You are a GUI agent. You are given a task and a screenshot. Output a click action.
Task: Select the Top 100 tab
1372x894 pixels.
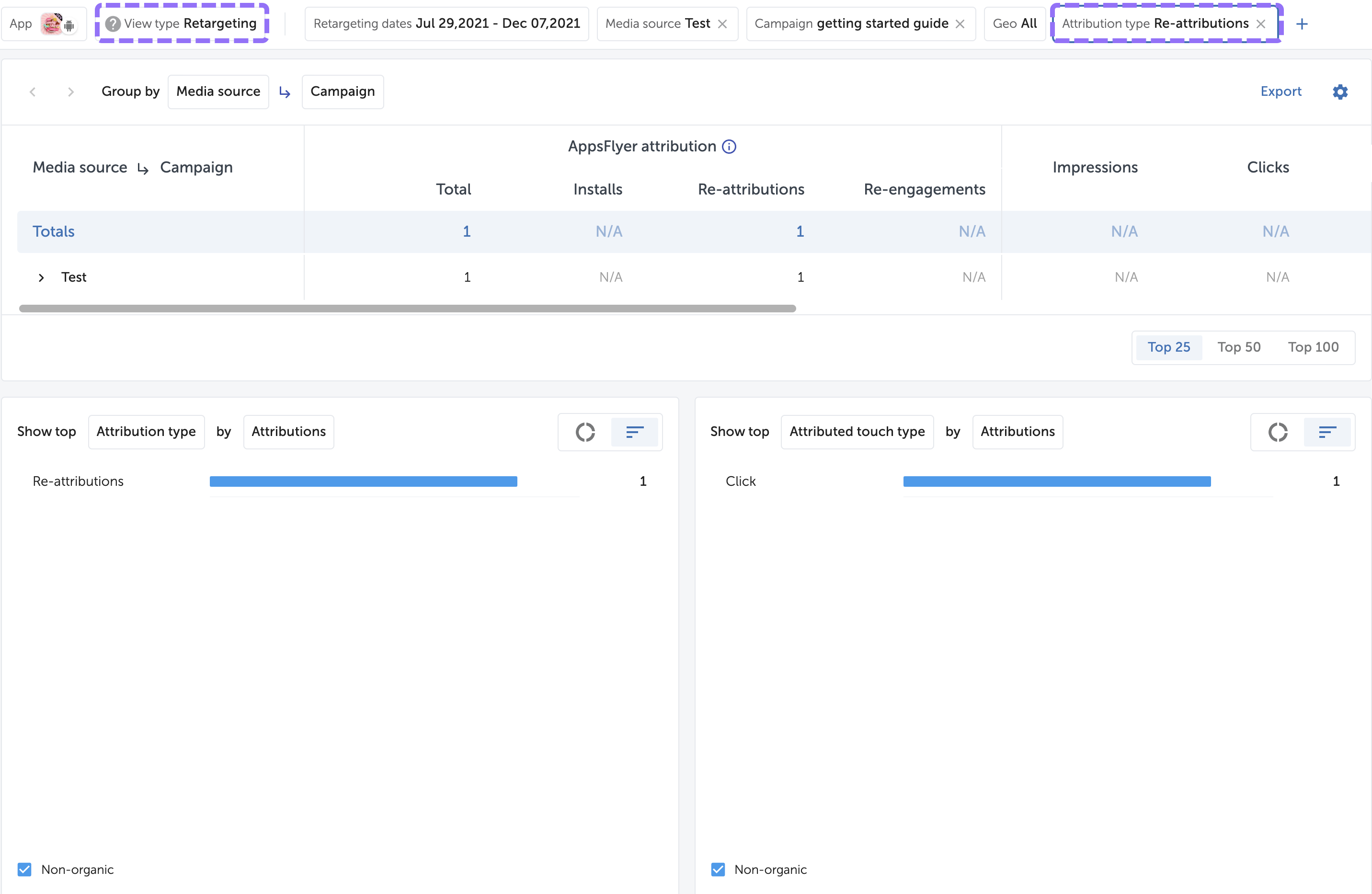[x=1313, y=347]
